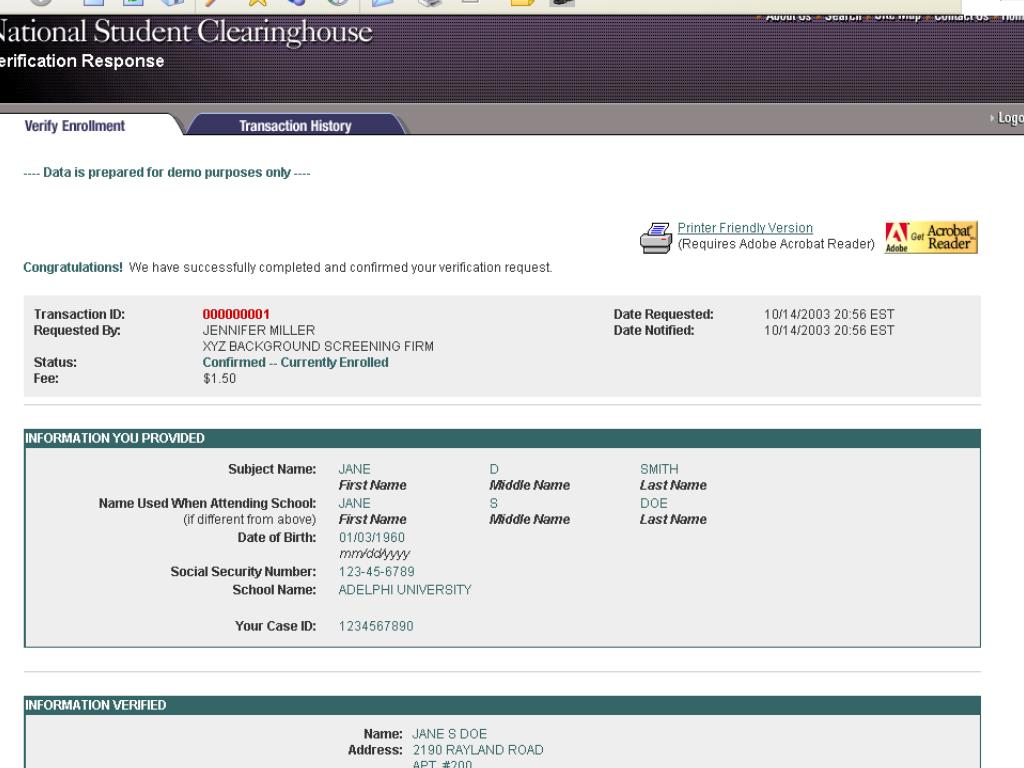Click the 'Data is prepared for demo purposes only' notice
Screen dimensions: 1024x768
pos(167,172)
